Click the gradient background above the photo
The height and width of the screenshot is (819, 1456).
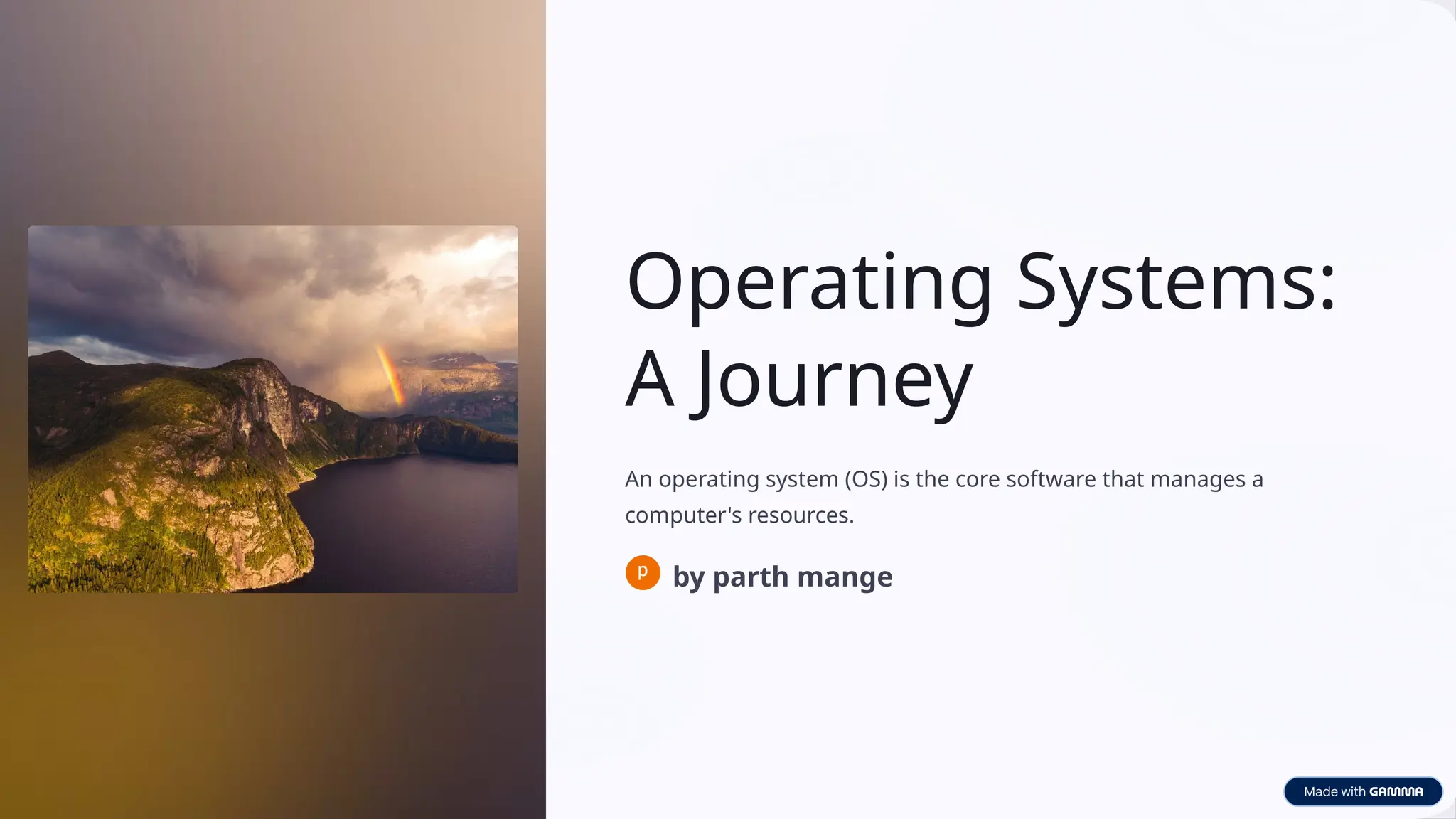(272, 114)
